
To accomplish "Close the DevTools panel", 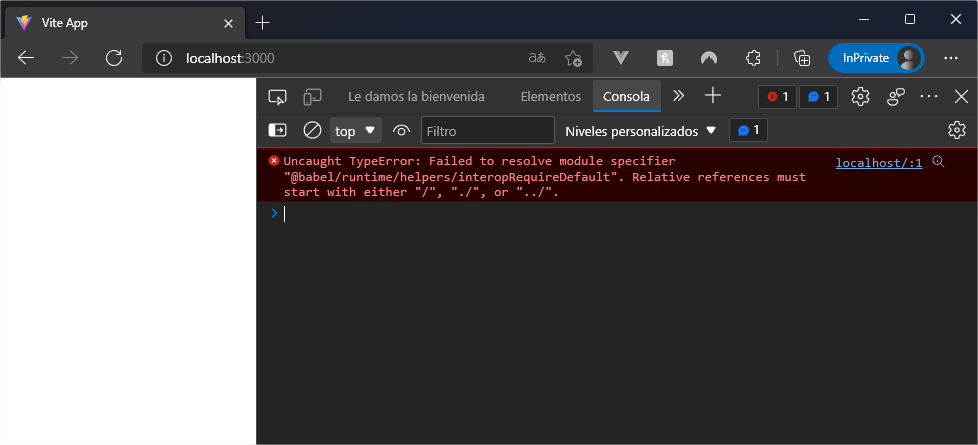I will [x=961, y=96].
